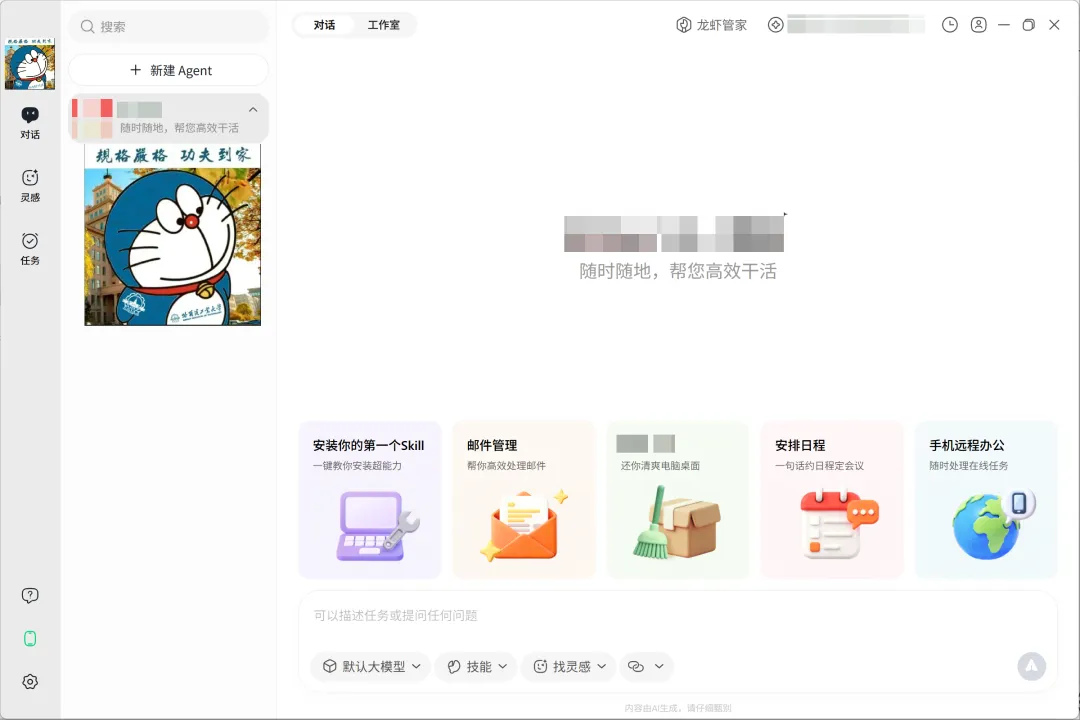Focus the 搜索 search field
The image size is (1080, 720).
point(169,27)
